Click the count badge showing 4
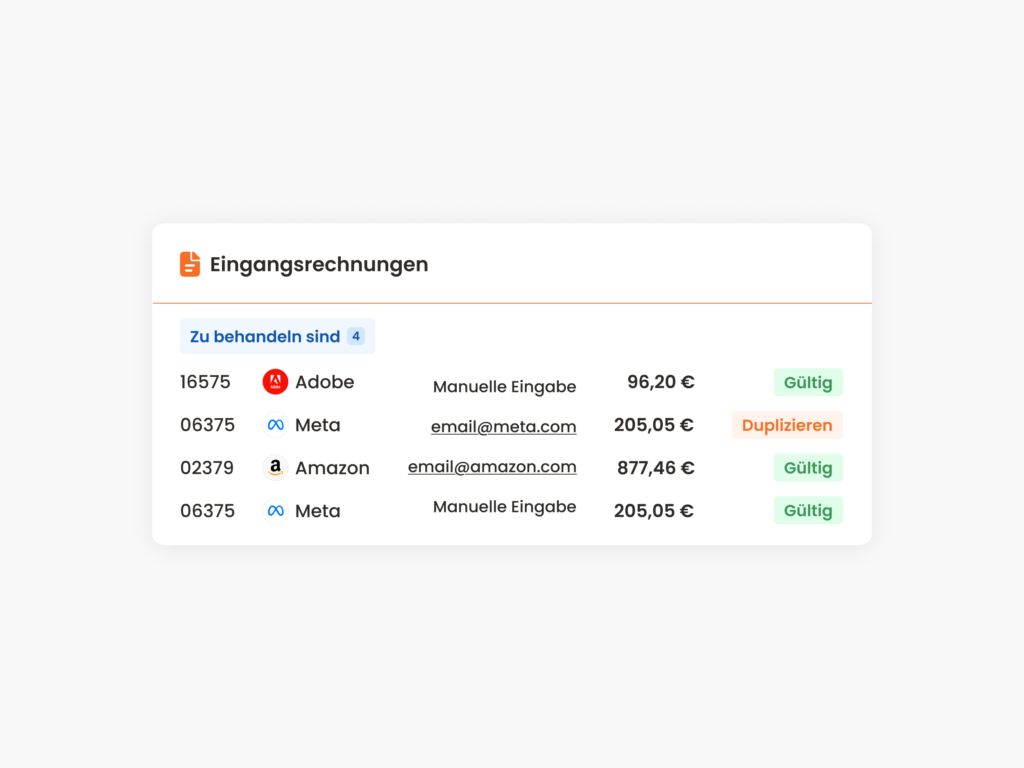Viewport: 1024px width, 768px height. [356, 336]
